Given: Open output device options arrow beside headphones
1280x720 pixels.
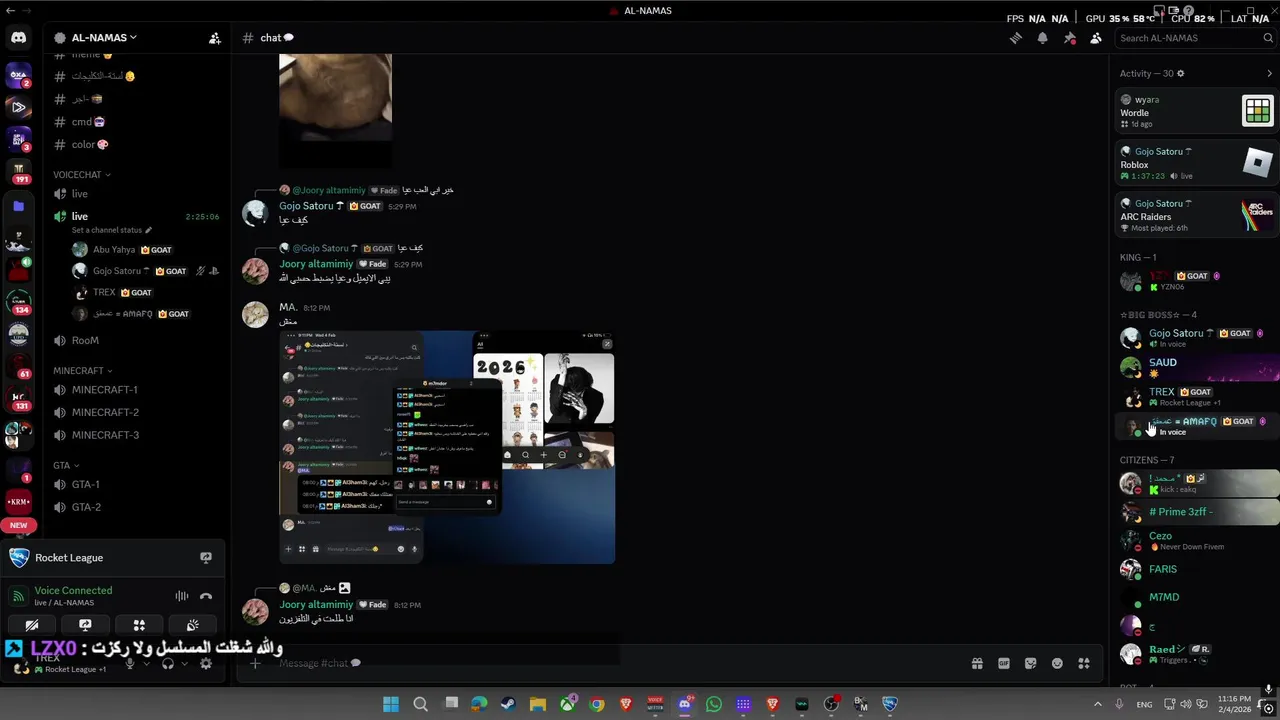Looking at the screenshot, I should (184, 664).
